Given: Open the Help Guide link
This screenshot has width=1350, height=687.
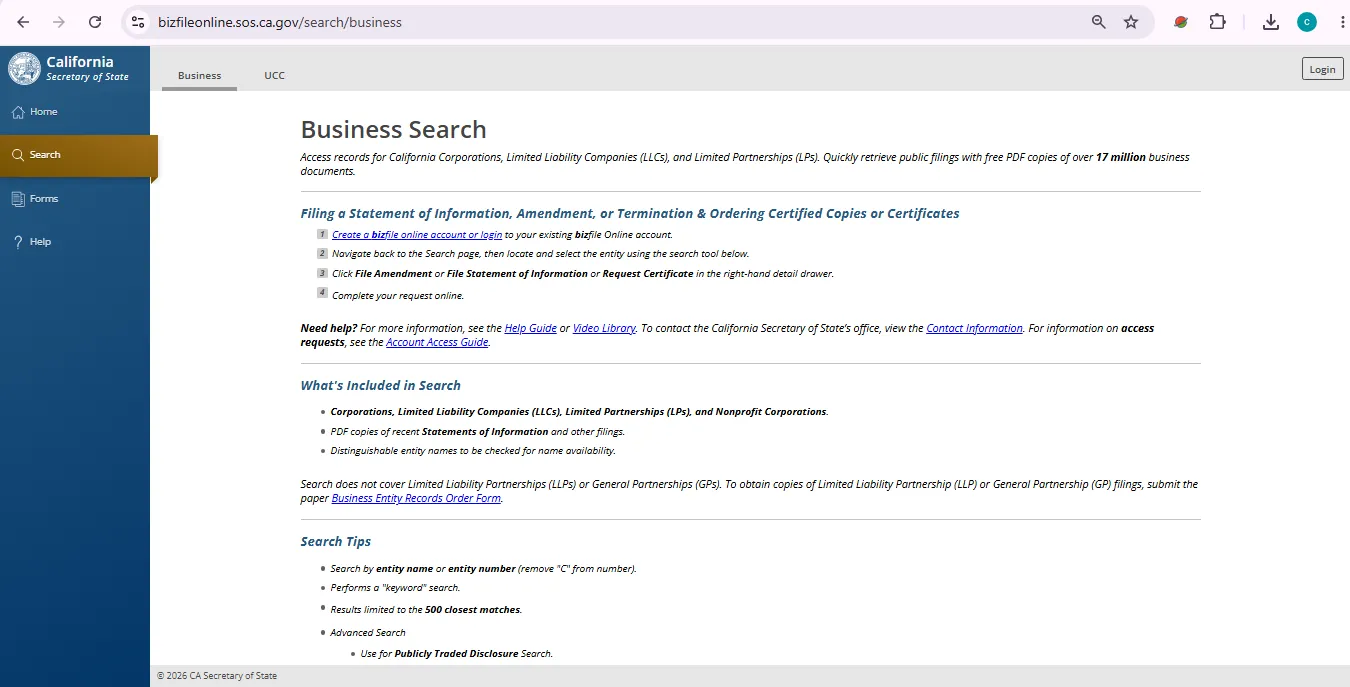Looking at the screenshot, I should tap(530, 328).
